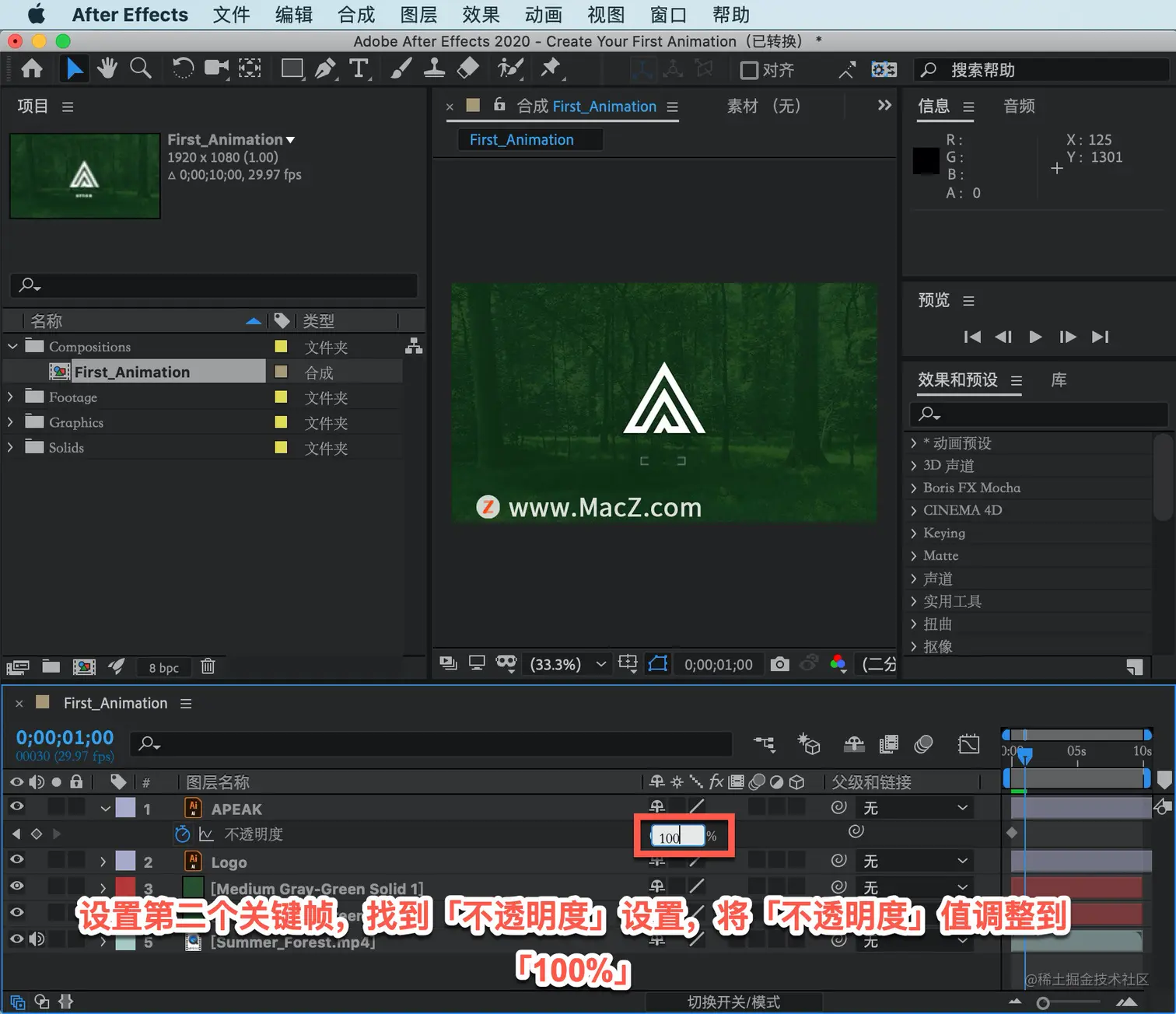Select the Brush tool
Viewport: 1176px width, 1014px height.
coord(401,69)
